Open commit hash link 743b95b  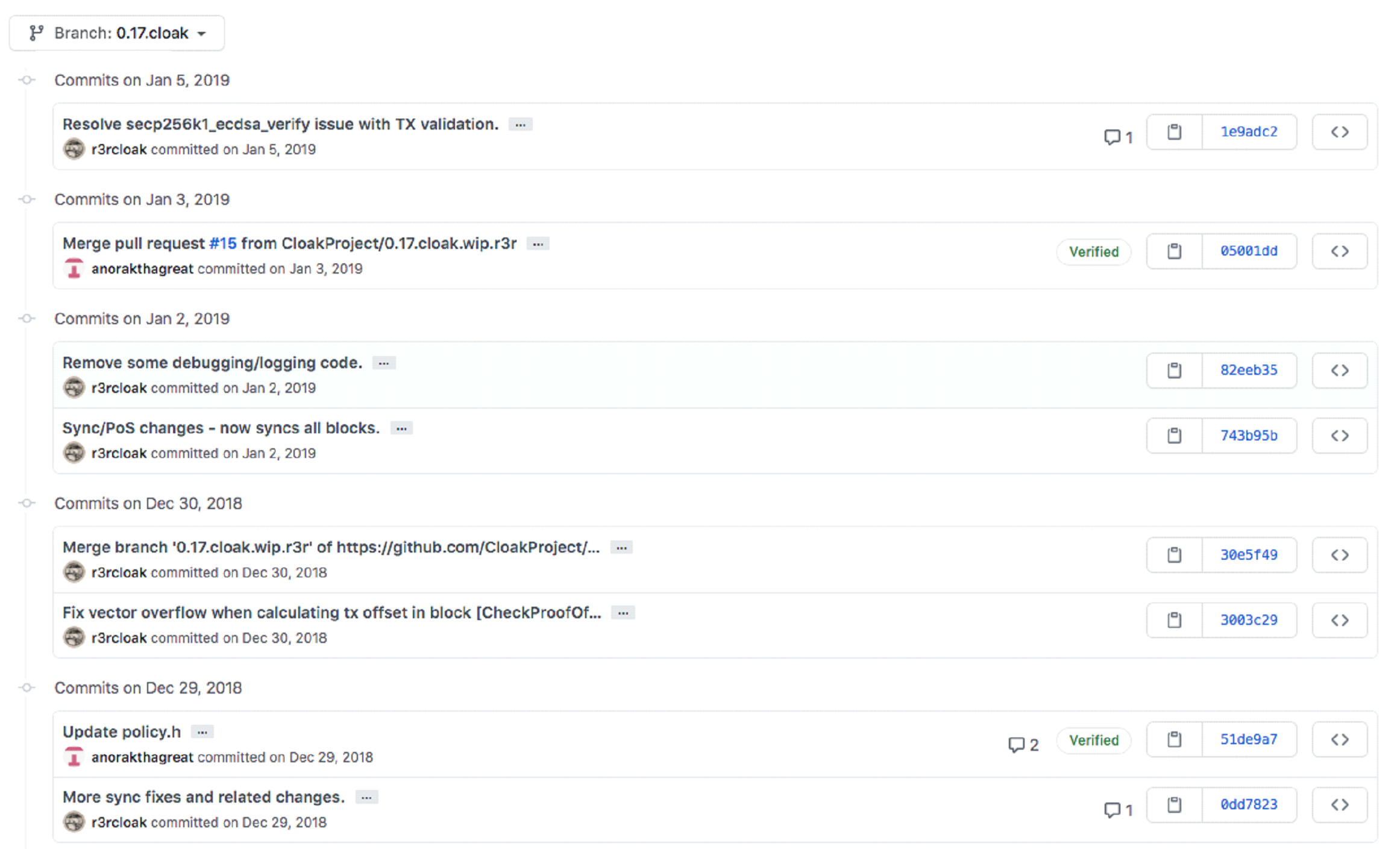coord(1249,436)
